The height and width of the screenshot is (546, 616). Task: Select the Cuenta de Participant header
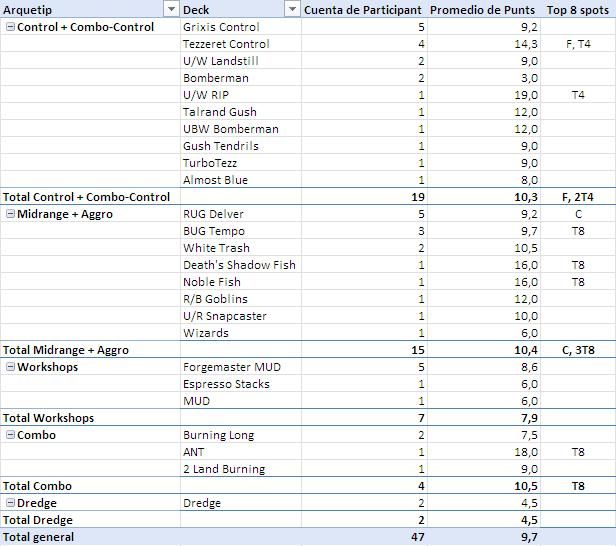tap(362, 9)
